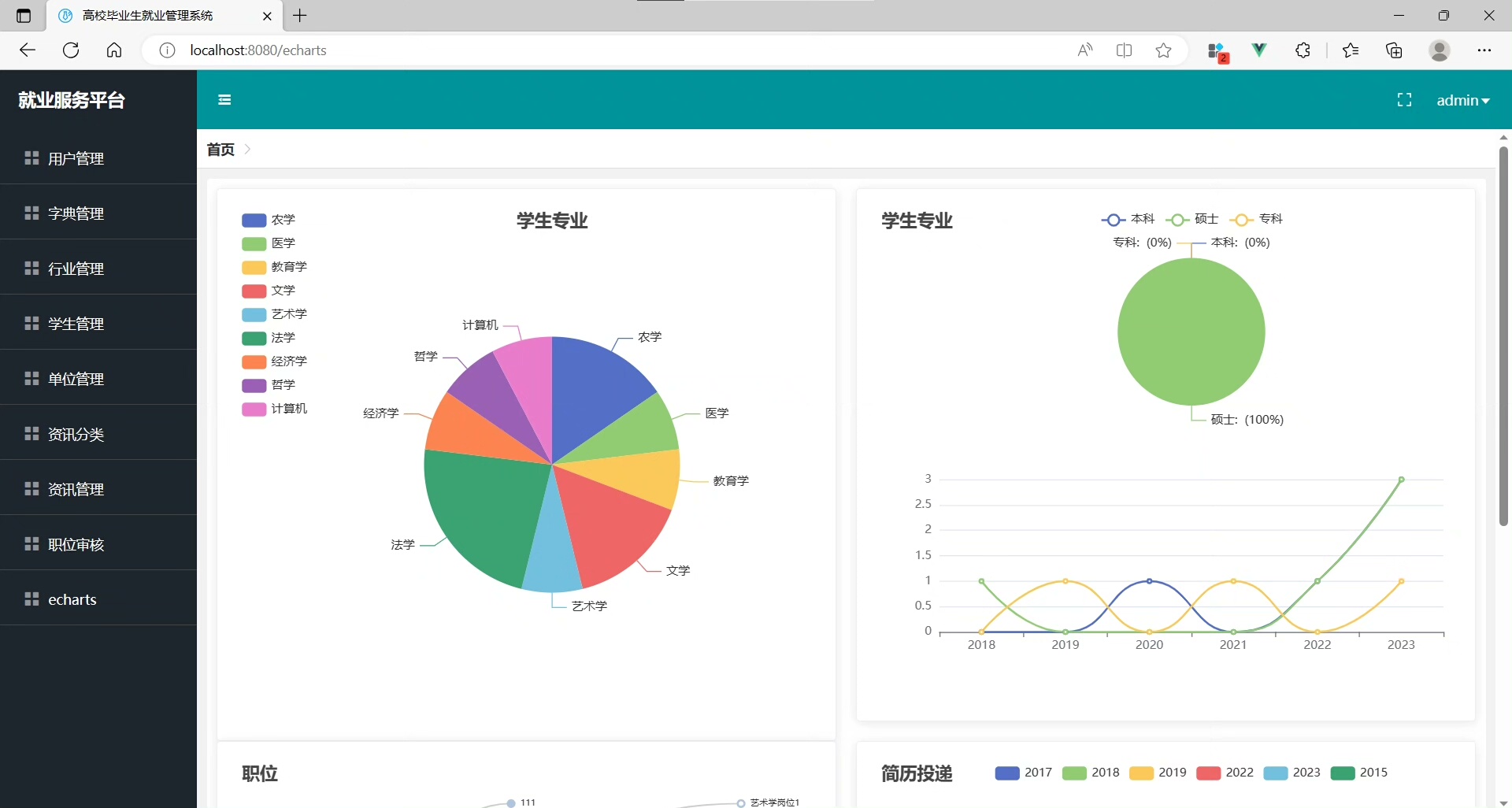
Task: Click the green 硕士 pie circle
Action: (x=1191, y=332)
